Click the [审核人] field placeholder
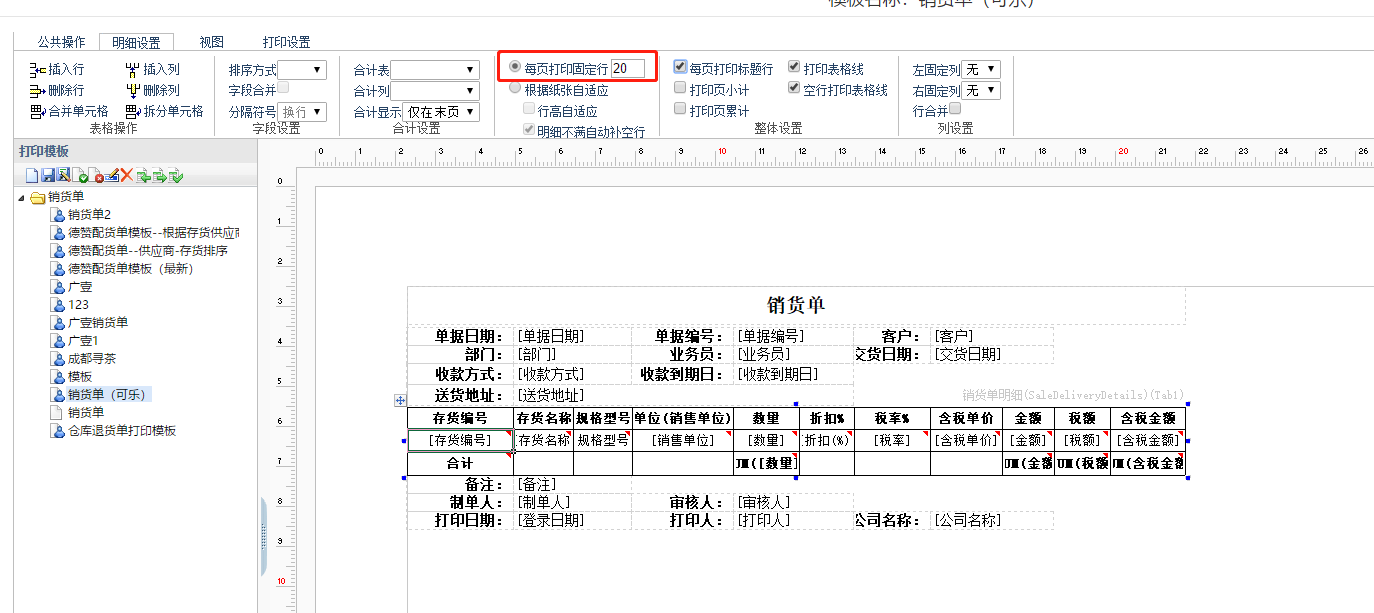The image size is (1374, 613). 763,502
